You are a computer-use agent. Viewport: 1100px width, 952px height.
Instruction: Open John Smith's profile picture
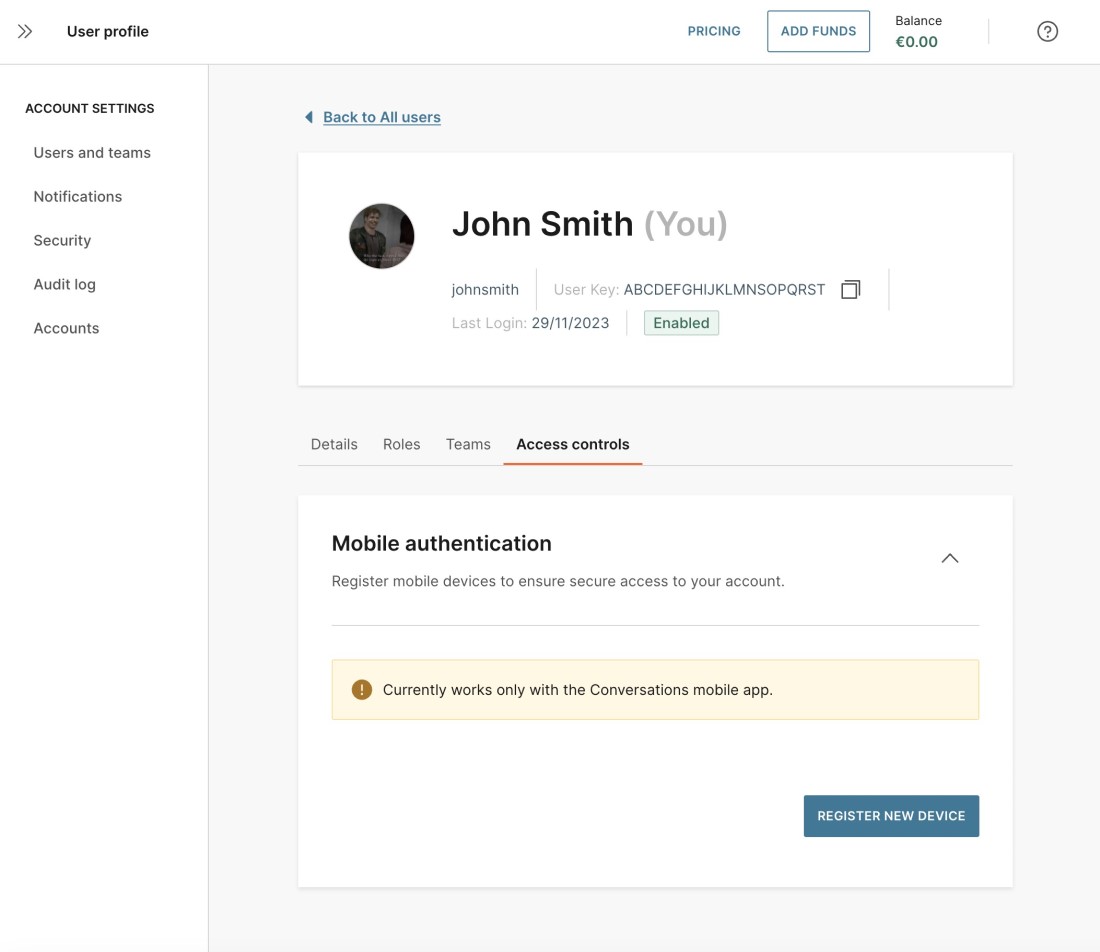click(x=382, y=236)
